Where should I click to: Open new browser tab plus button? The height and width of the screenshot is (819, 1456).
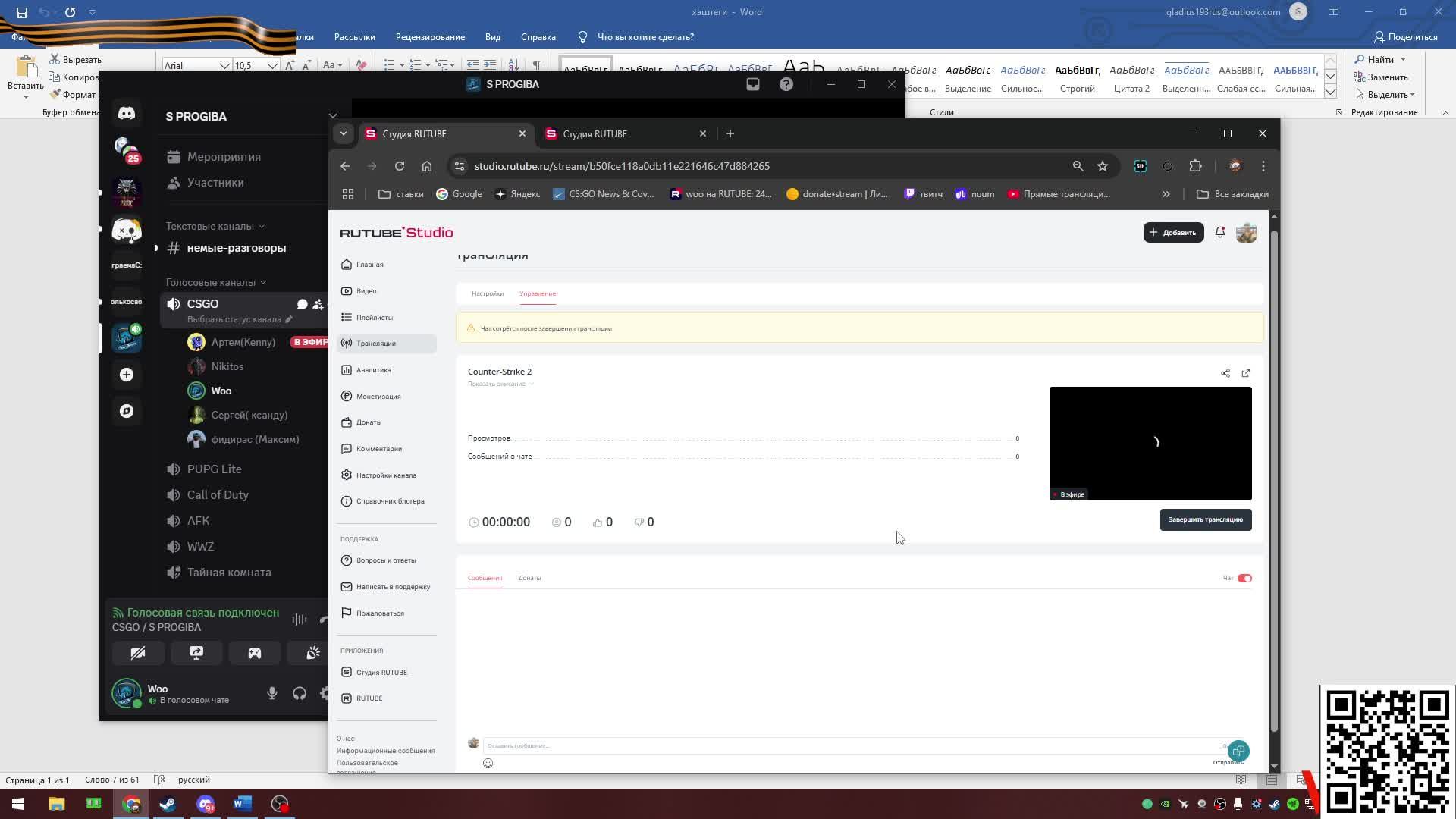coord(730,133)
